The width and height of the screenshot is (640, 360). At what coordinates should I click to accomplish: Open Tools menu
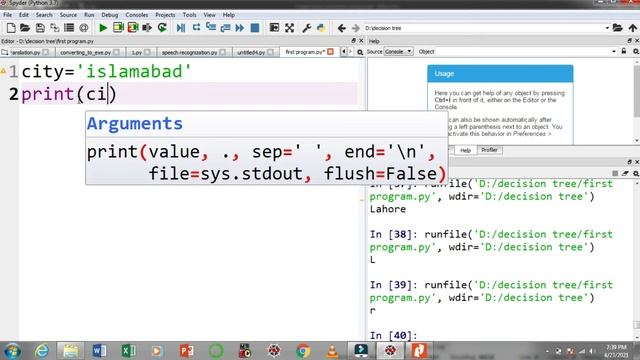[x=189, y=15]
